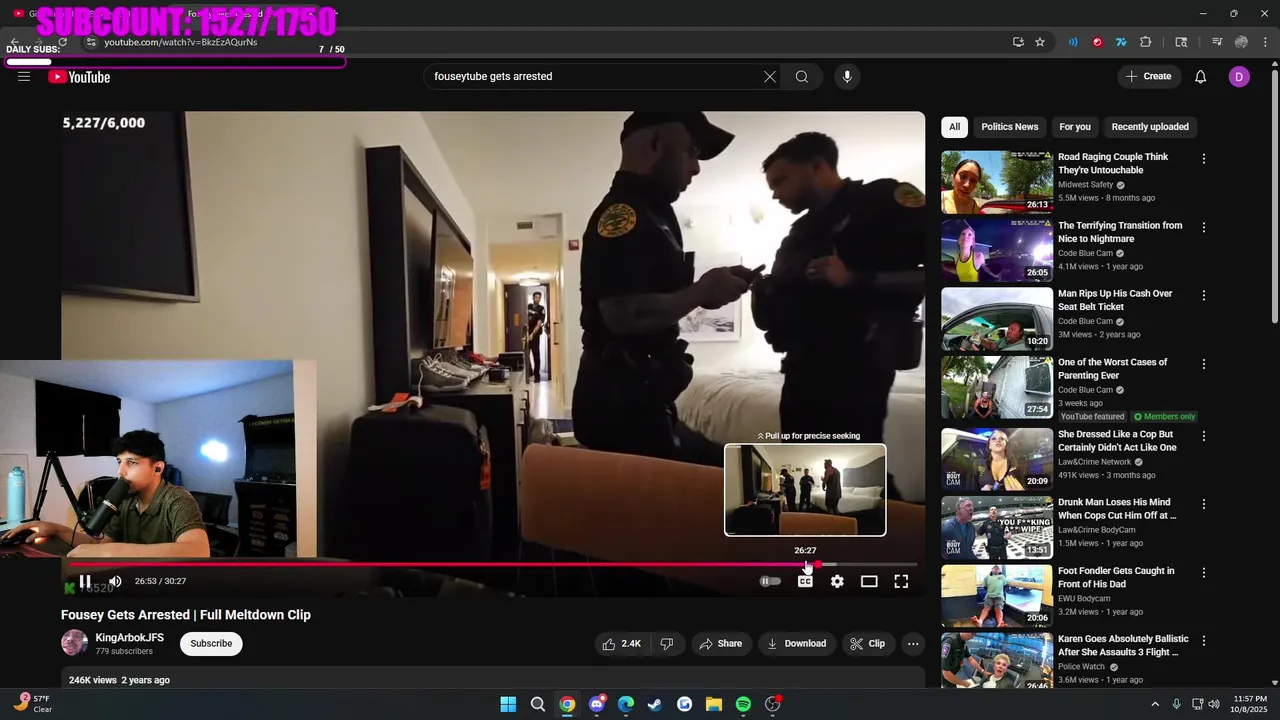
Task: Bookmark the page with the star icon
Action: 1040,42
